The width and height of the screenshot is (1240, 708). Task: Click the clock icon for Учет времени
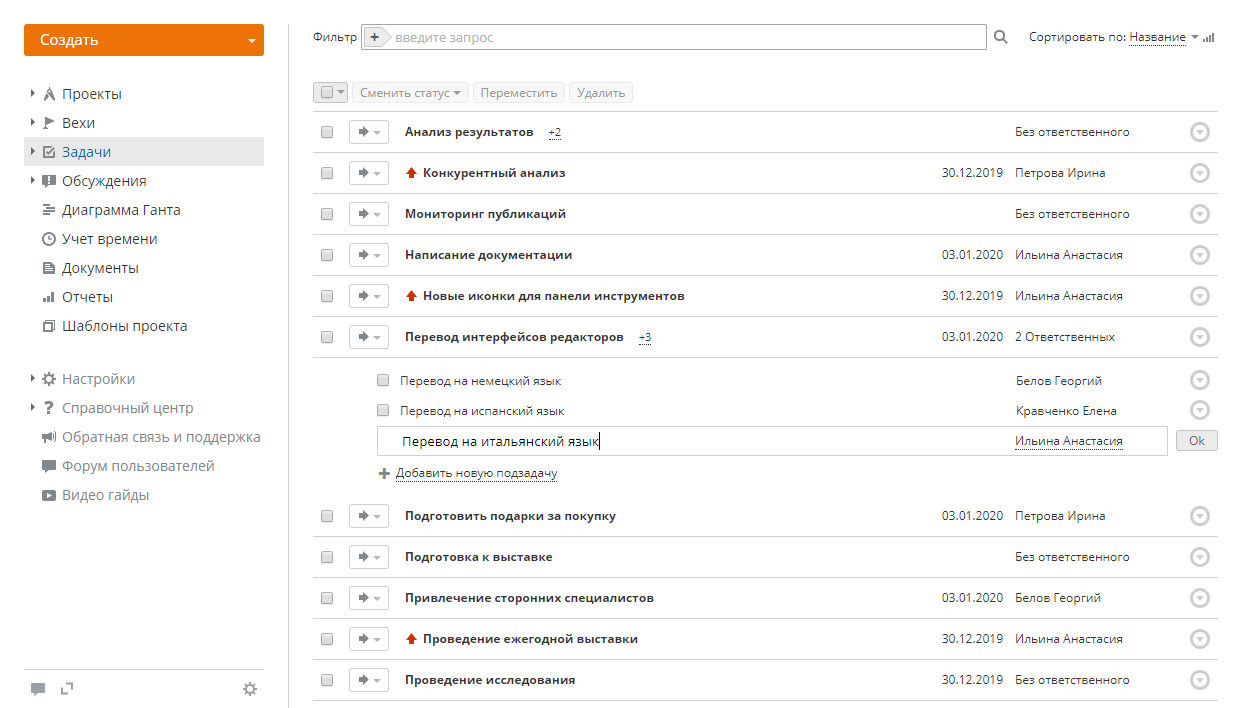[48, 239]
